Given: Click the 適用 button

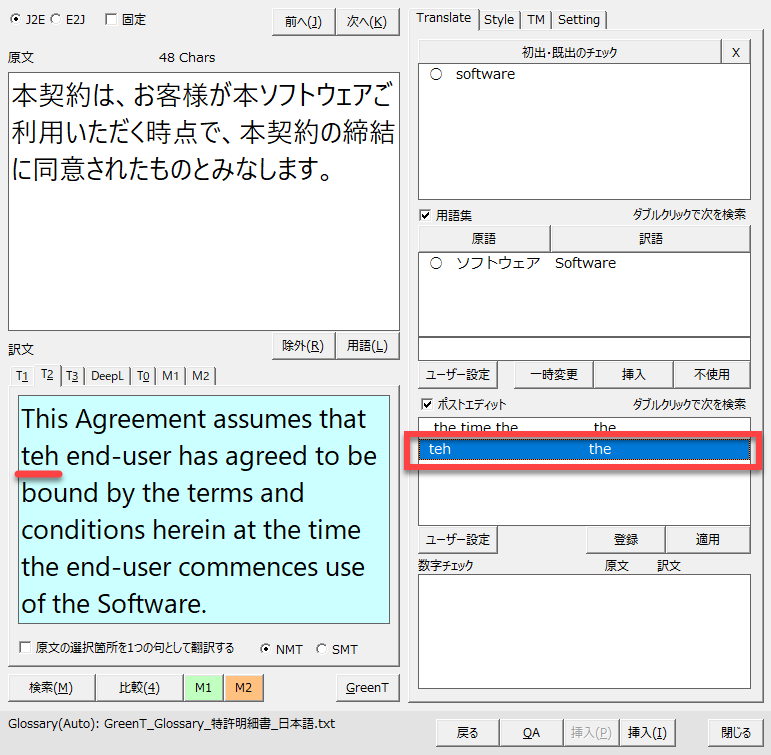Looking at the screenshot, I should tap(707, 539).
